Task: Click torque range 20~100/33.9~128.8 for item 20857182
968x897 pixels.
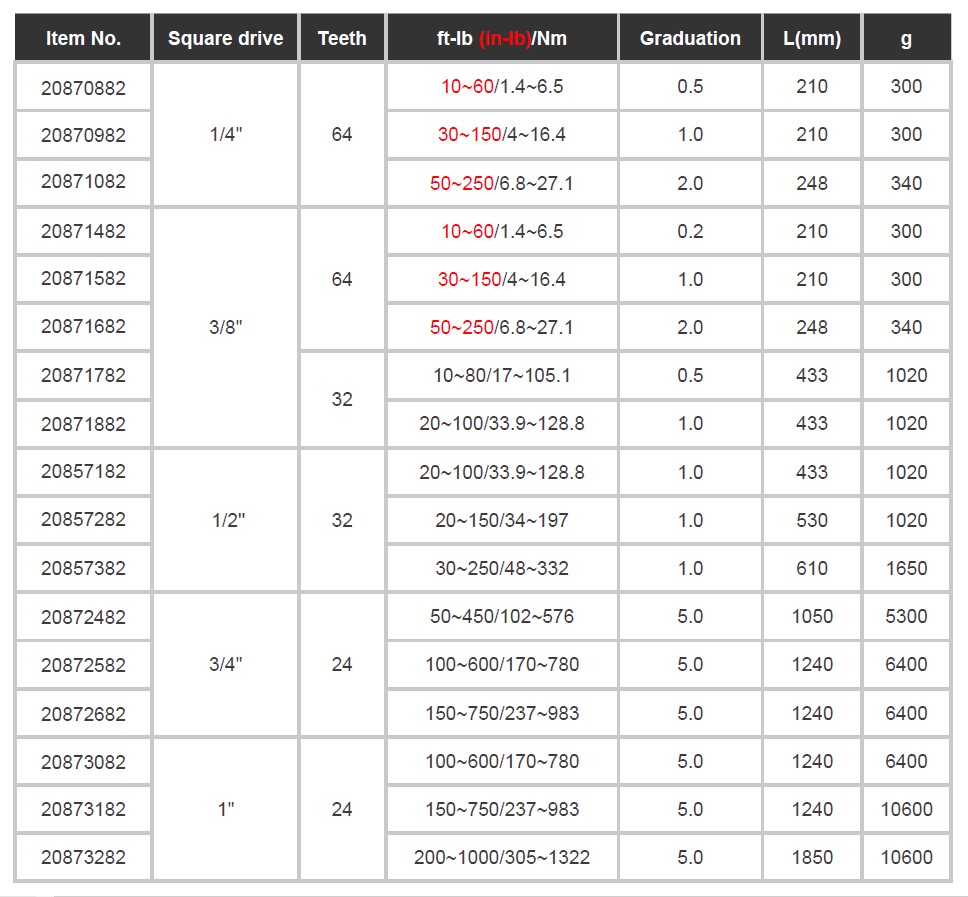Action: coord(502,472)
